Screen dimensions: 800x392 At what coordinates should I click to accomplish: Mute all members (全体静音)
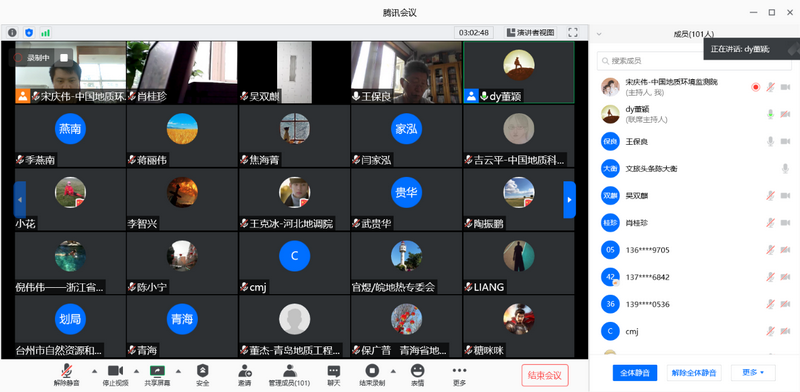coord(635,373)
